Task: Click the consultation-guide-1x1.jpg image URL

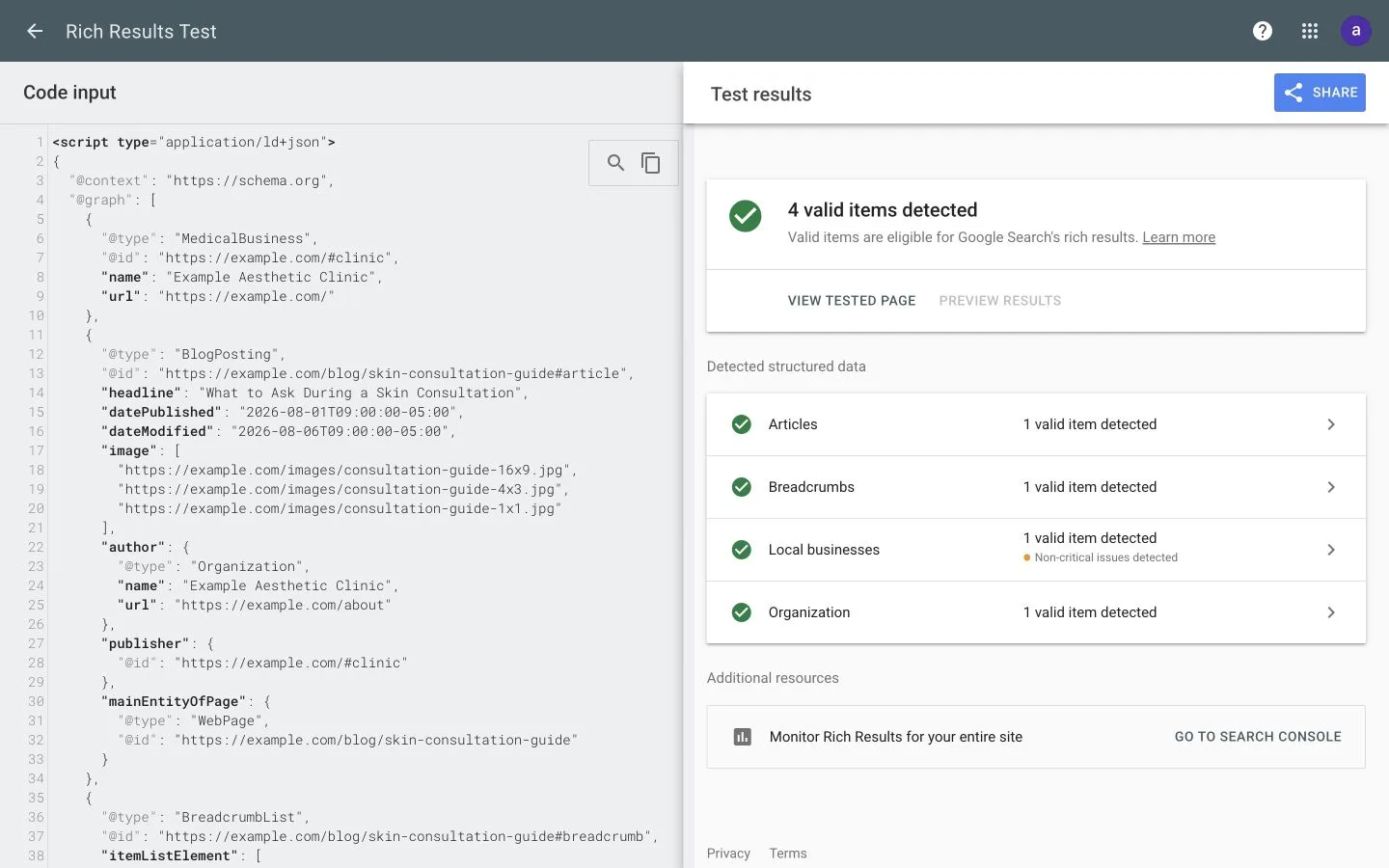Action: click(340, 508)
